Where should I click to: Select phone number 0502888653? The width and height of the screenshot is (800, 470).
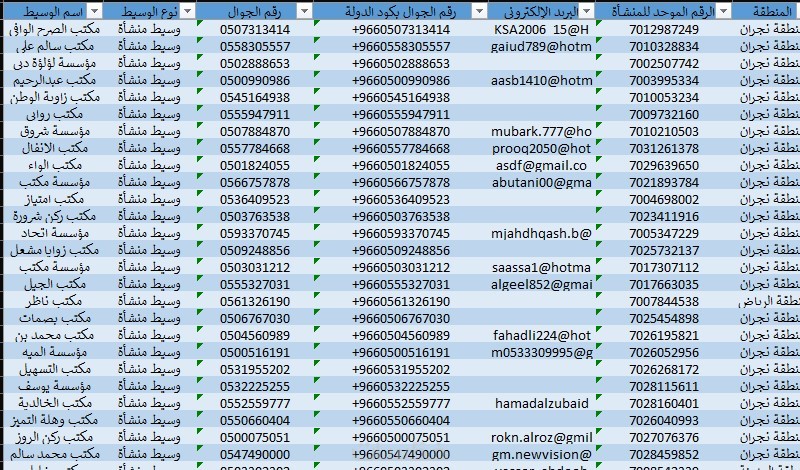255,63
